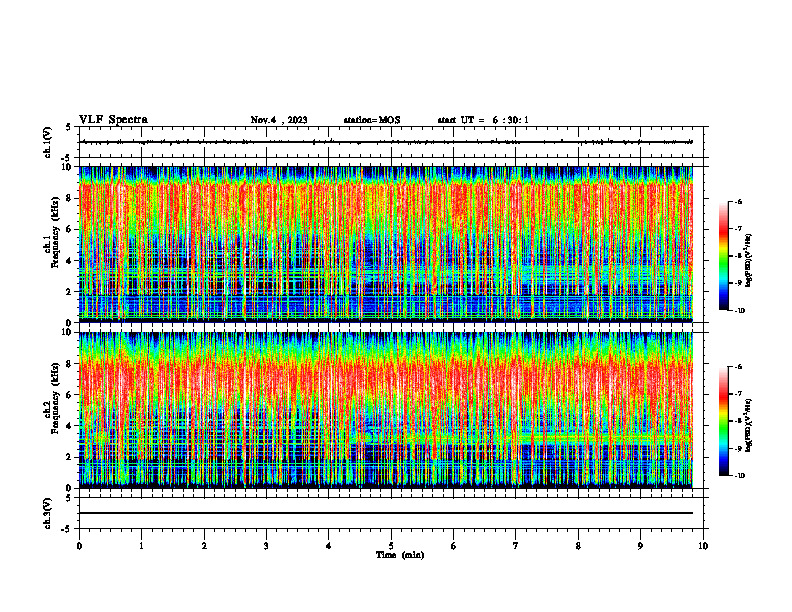Click time axis tick label "9"
This screenshot has width=792, height=612.
(x=640, y=546)
